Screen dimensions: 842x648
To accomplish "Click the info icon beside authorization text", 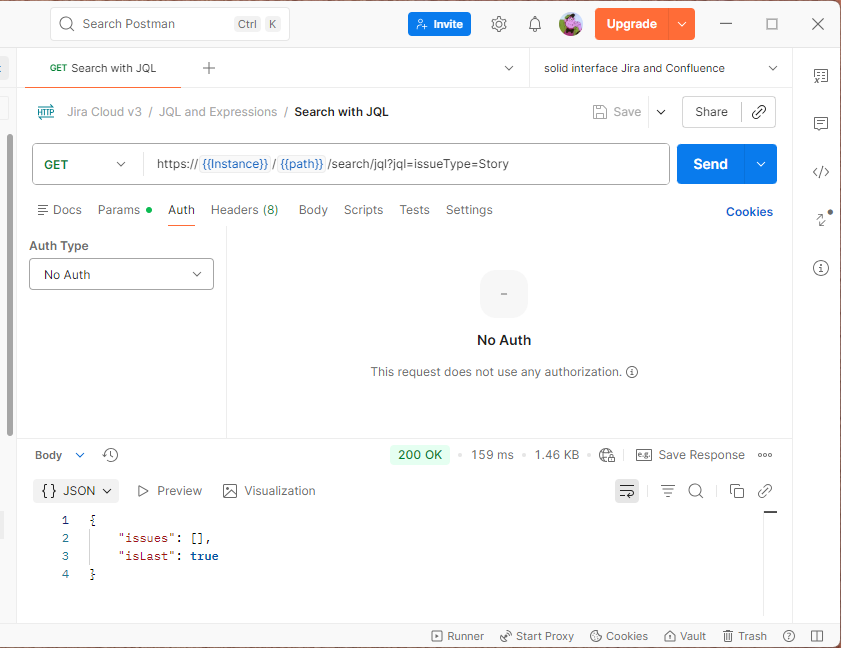I will point(632,372).
